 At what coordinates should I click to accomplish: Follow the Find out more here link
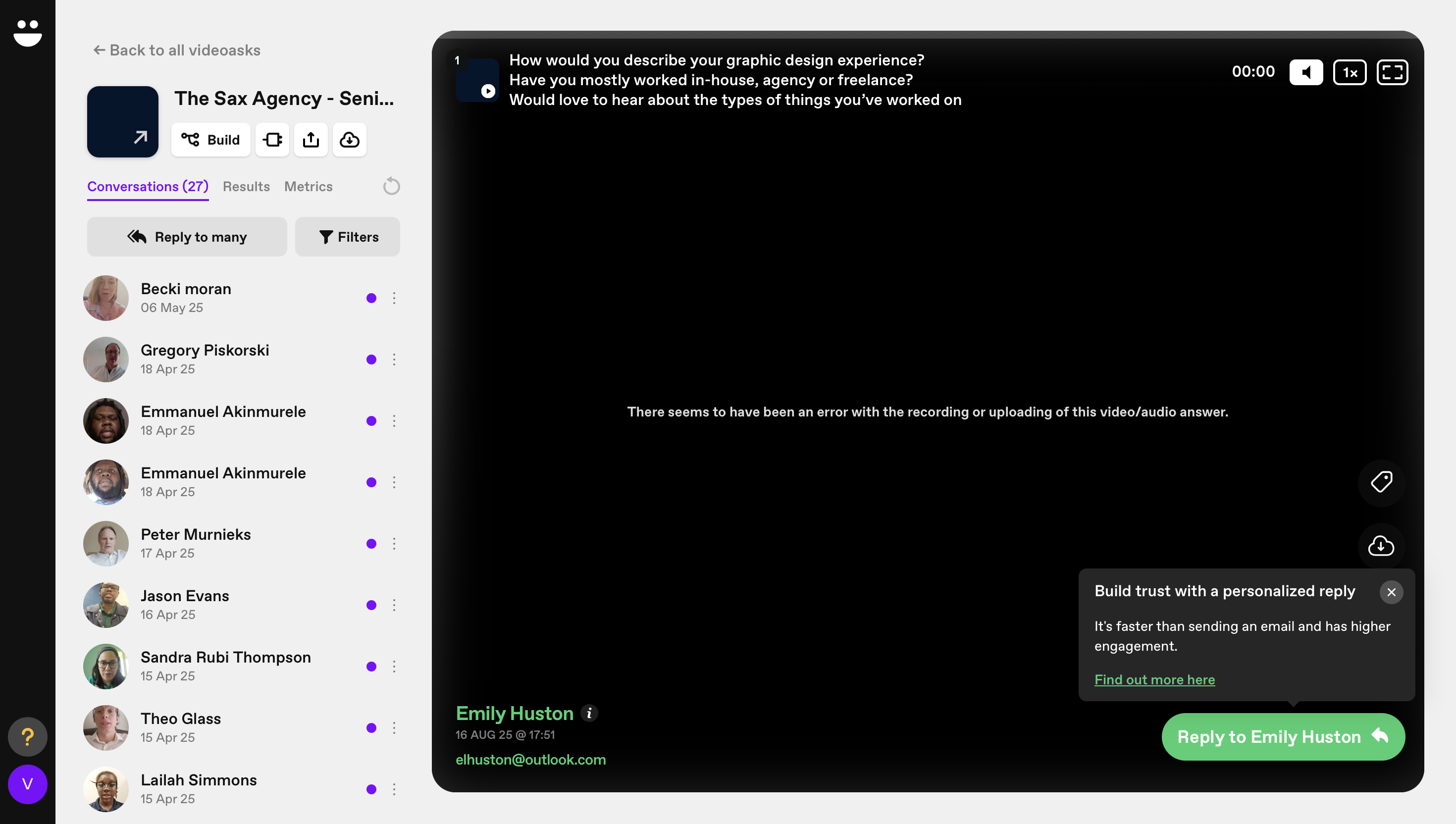tap(1154, 679)
